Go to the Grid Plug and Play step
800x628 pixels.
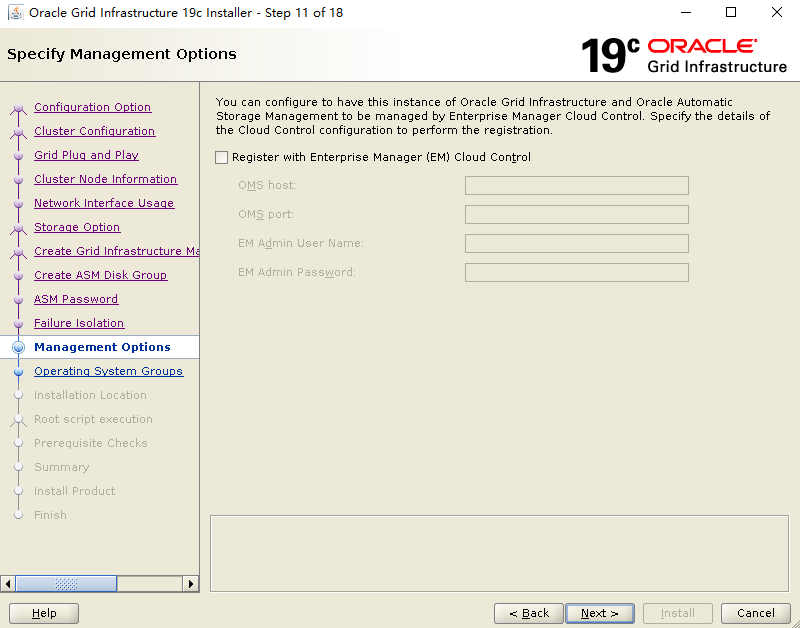85,155
